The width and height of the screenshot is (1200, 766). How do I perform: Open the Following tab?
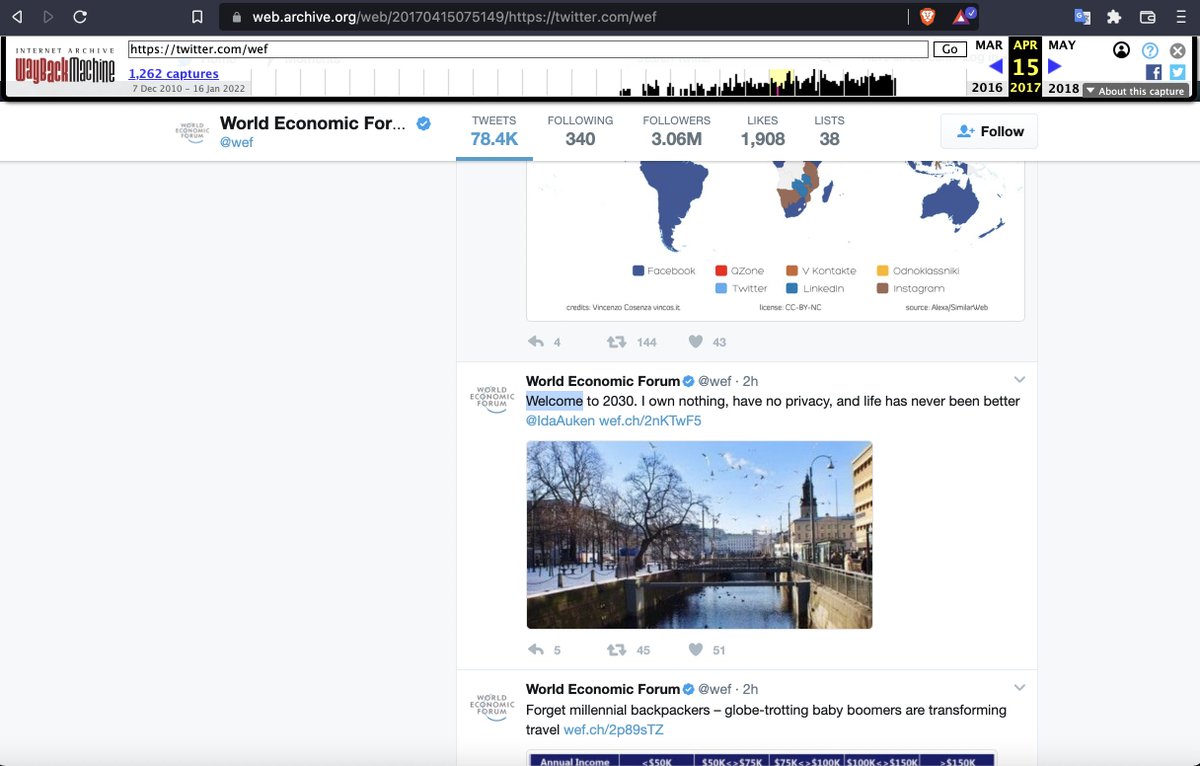pyautogui.click(x=580, y=131)
